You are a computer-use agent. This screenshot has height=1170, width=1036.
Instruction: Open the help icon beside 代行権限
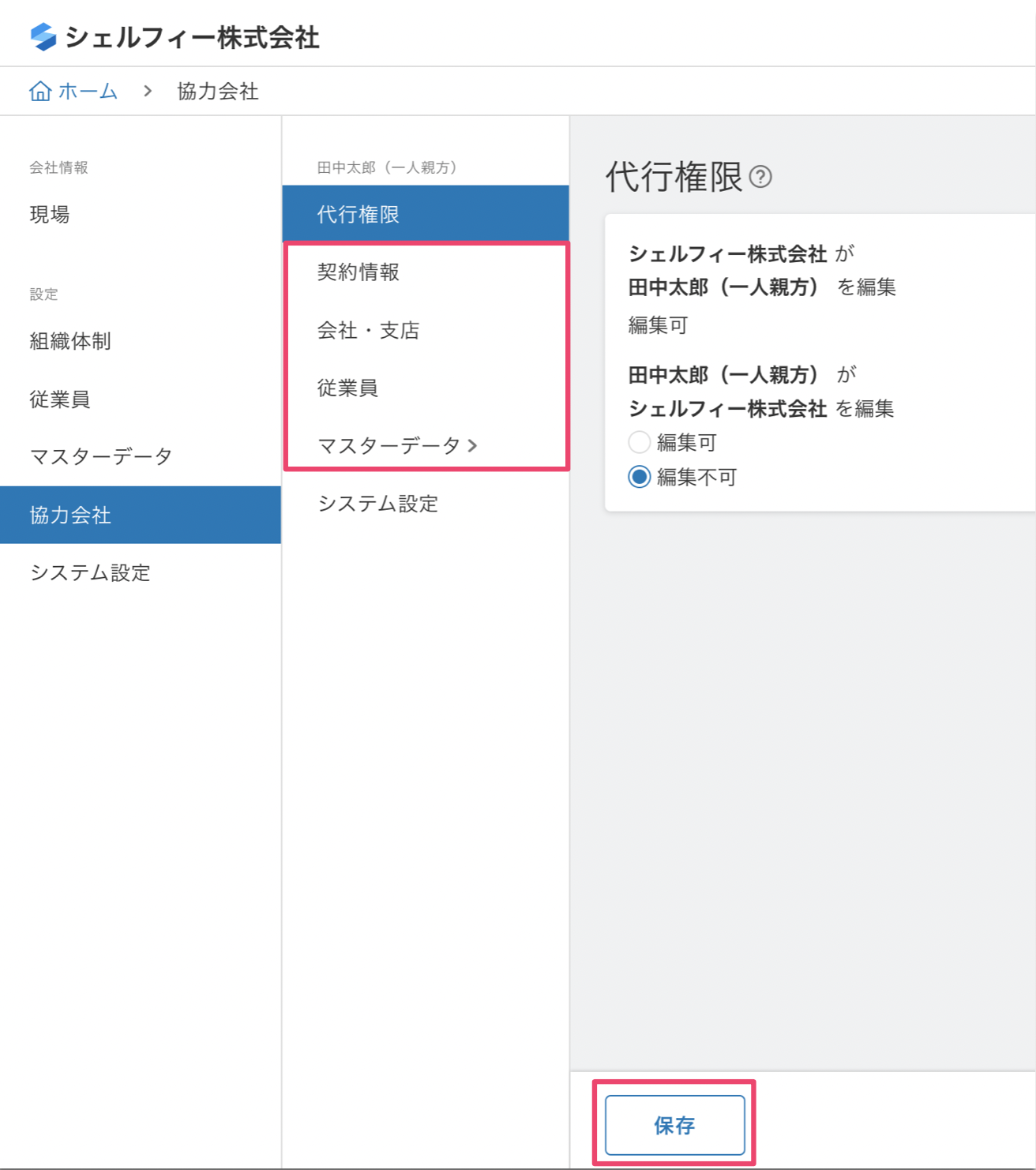click(x=760, y=177)
